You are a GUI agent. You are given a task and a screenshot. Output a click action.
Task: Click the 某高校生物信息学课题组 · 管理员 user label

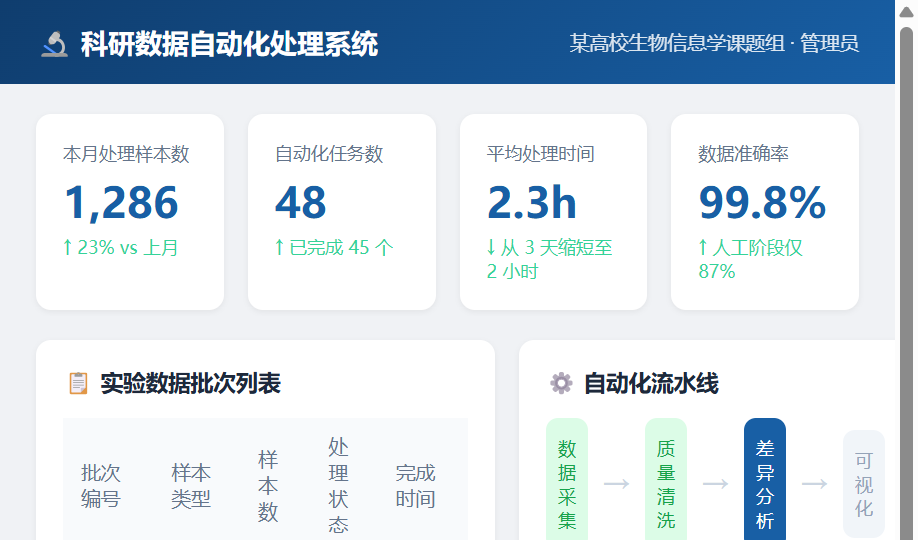[x=714, y=43]
